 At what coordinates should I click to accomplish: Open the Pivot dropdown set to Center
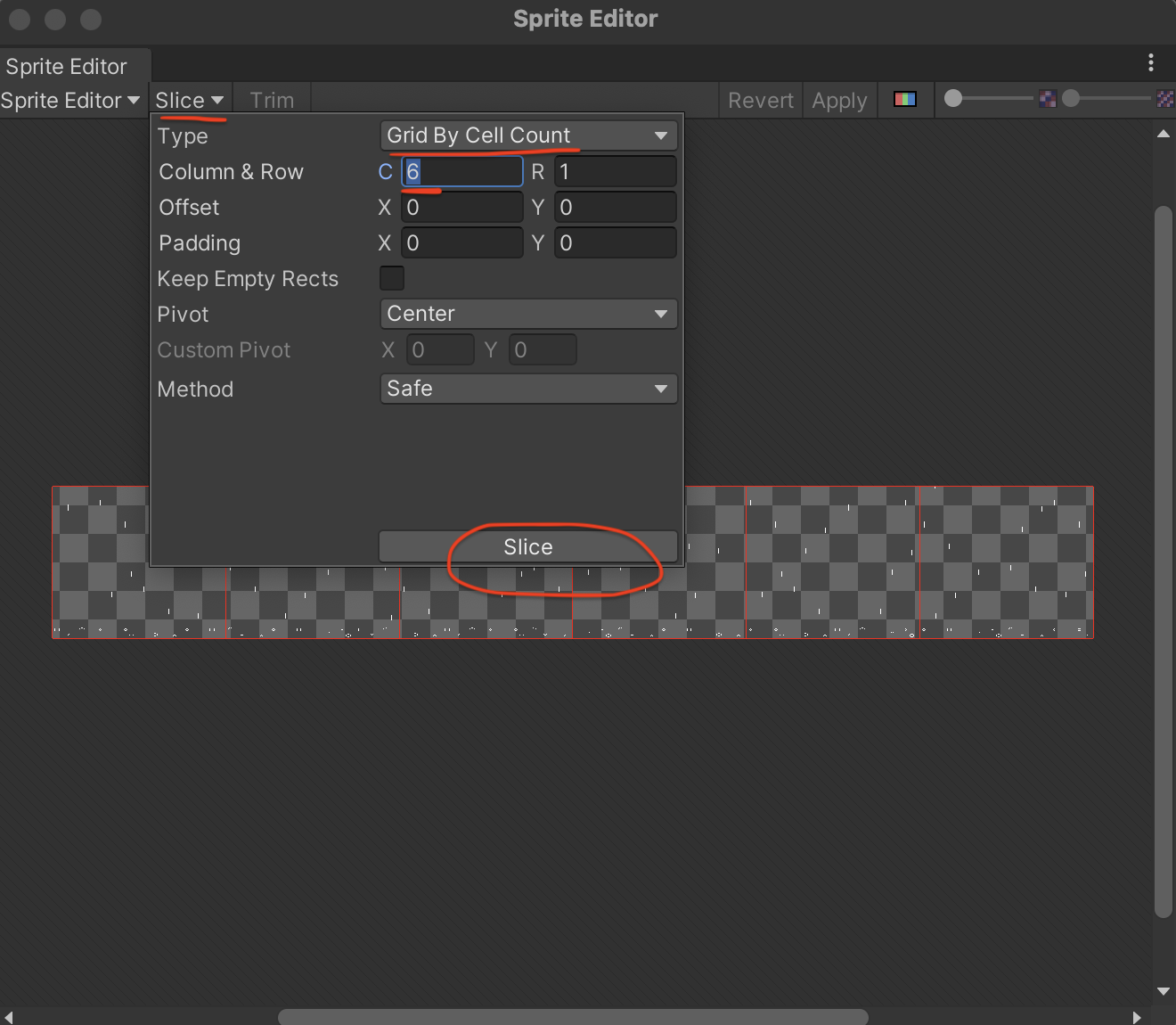point(528,314)
